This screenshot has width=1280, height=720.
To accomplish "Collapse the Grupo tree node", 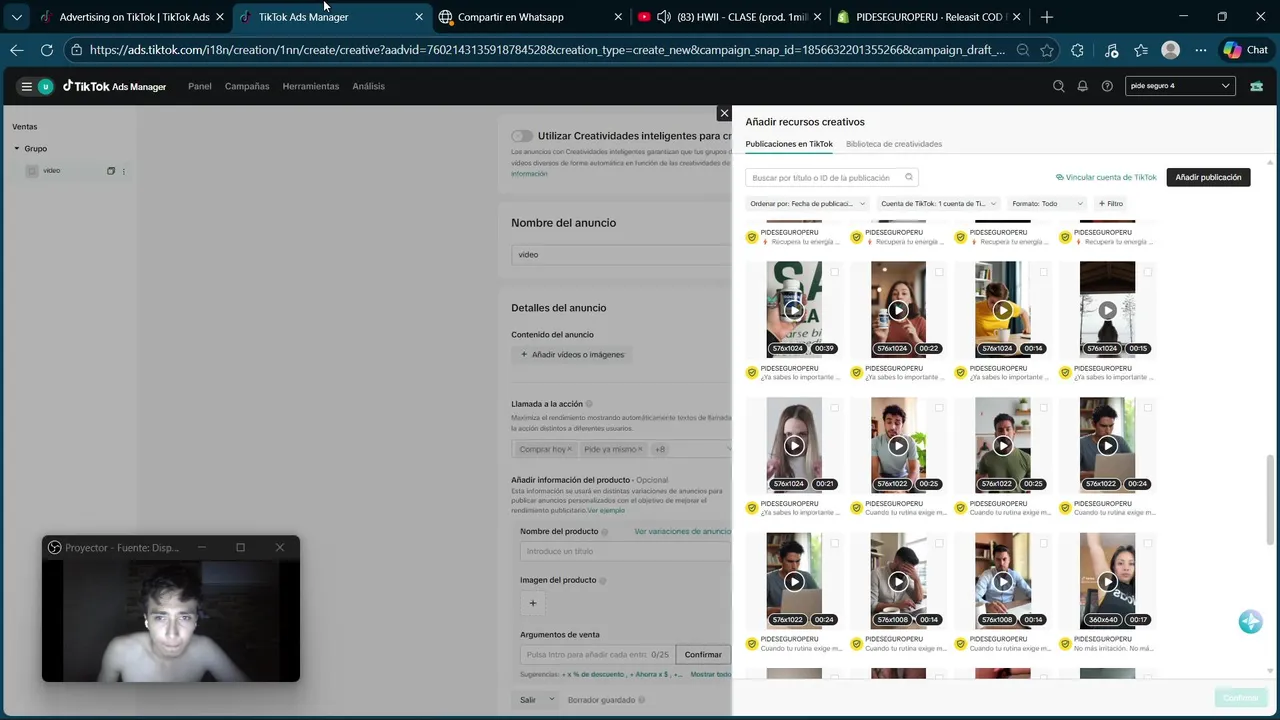I will click(x=17, y=149).
